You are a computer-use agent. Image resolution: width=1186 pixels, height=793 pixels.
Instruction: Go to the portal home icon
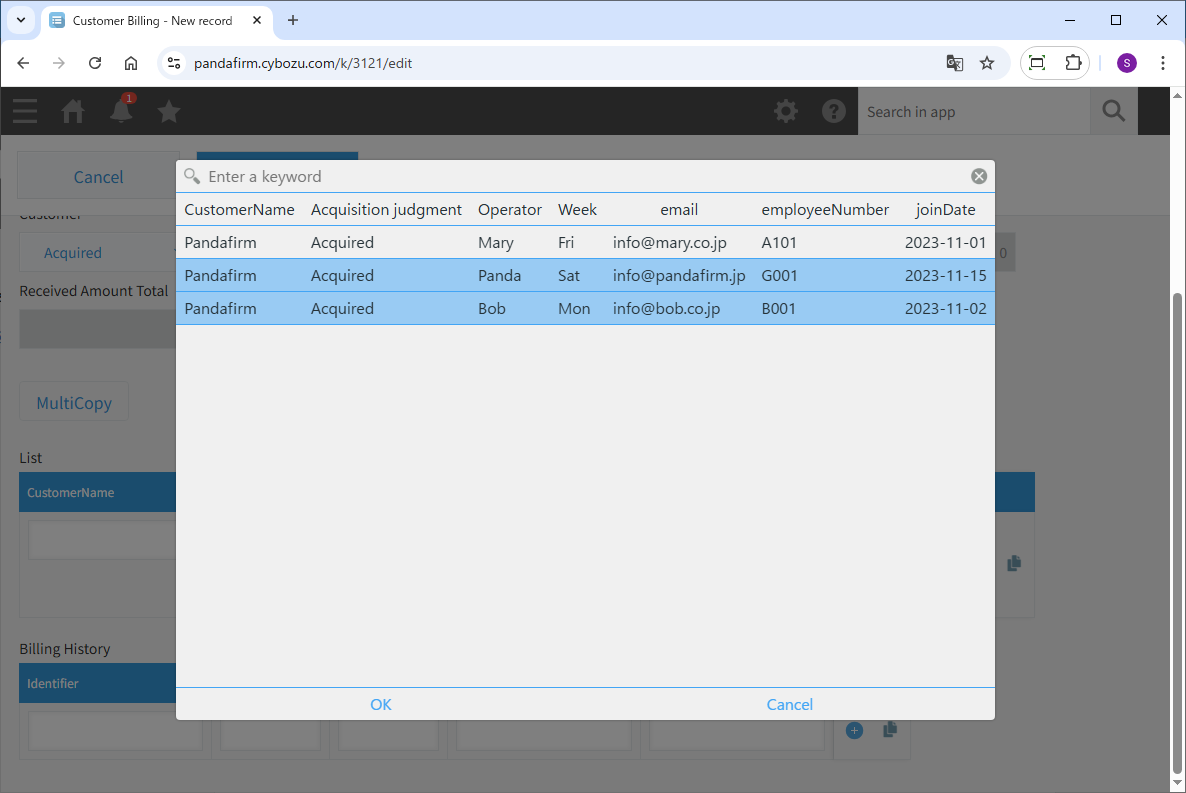coord(73,111)
